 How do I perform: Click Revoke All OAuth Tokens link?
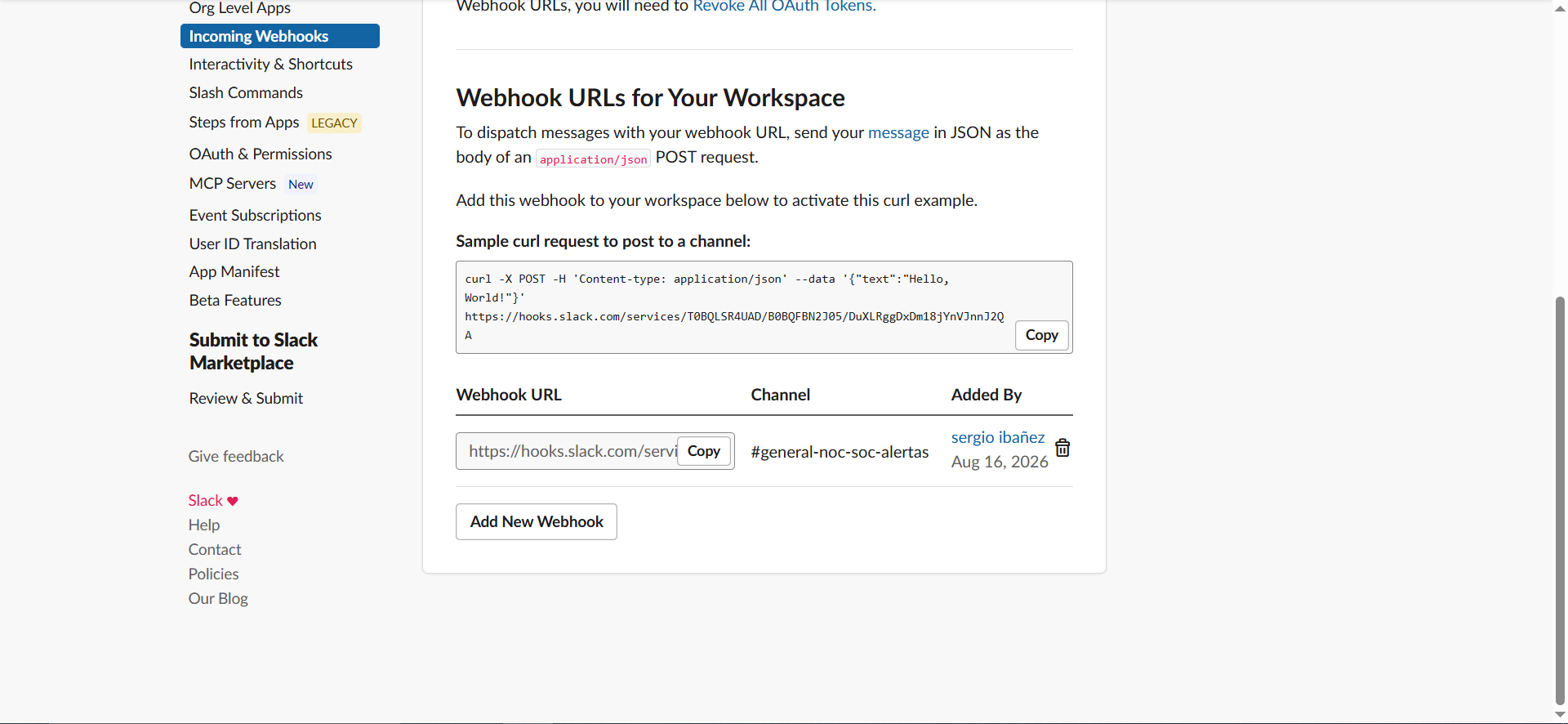[x=784, y=6]
